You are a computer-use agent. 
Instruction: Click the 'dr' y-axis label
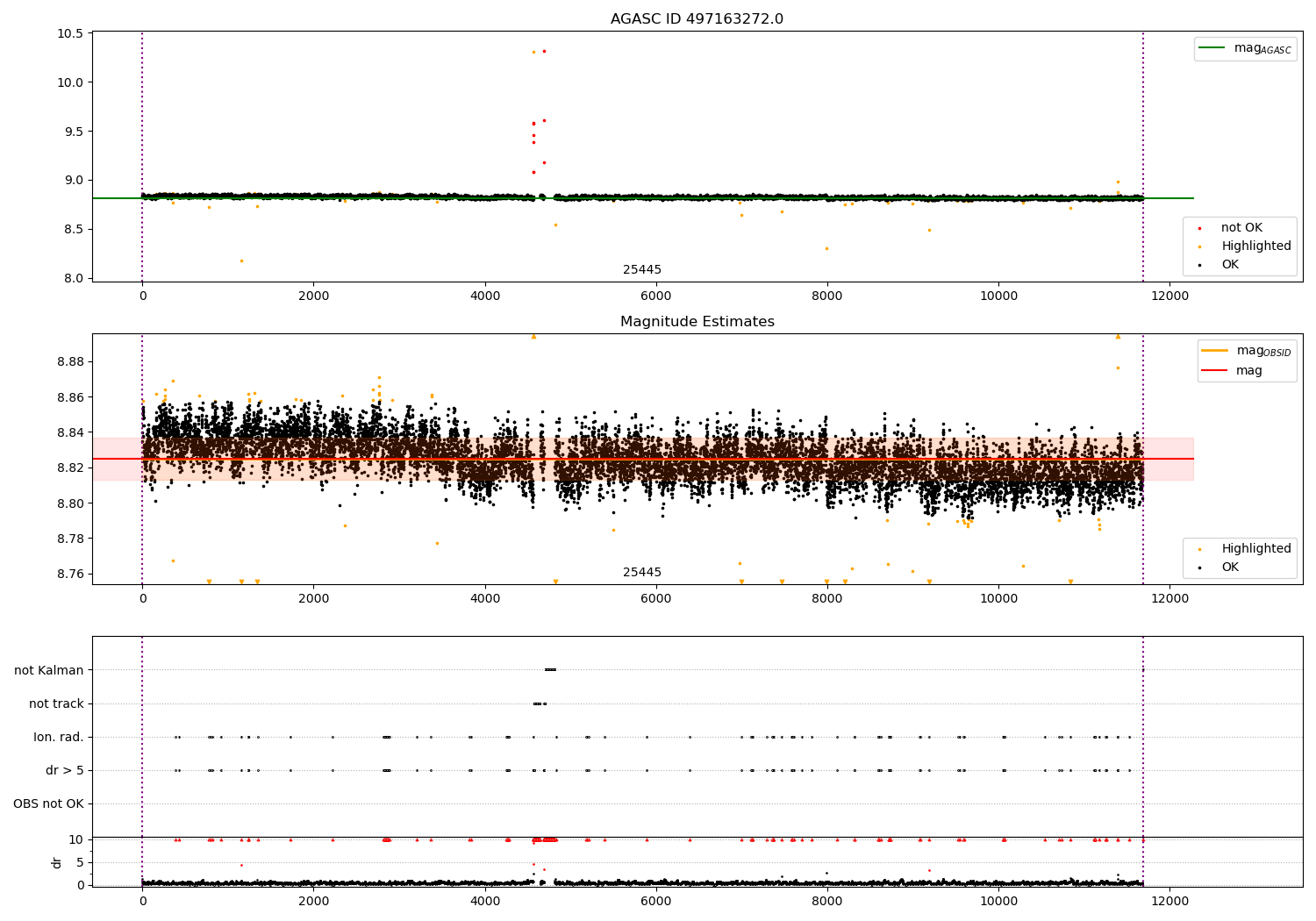point(57,862)
